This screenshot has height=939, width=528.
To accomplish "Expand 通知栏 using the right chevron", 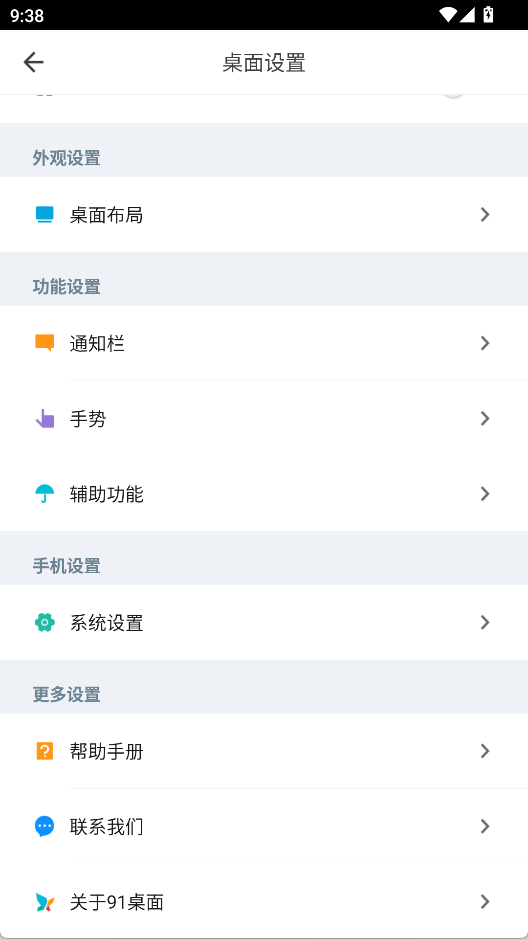I will click(x=485, y=343).
